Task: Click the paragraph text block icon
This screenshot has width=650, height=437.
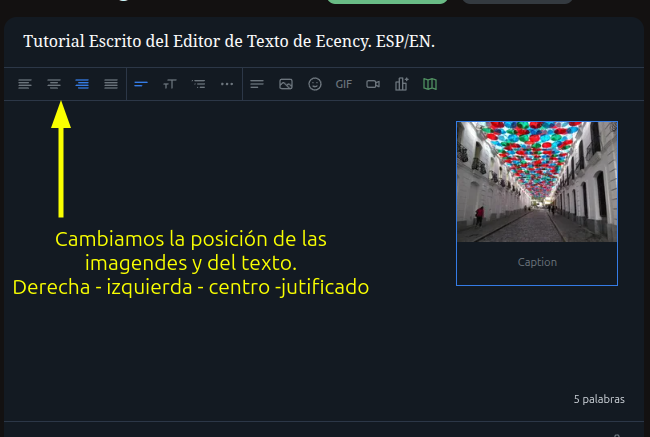Action: tap(257, 84)
